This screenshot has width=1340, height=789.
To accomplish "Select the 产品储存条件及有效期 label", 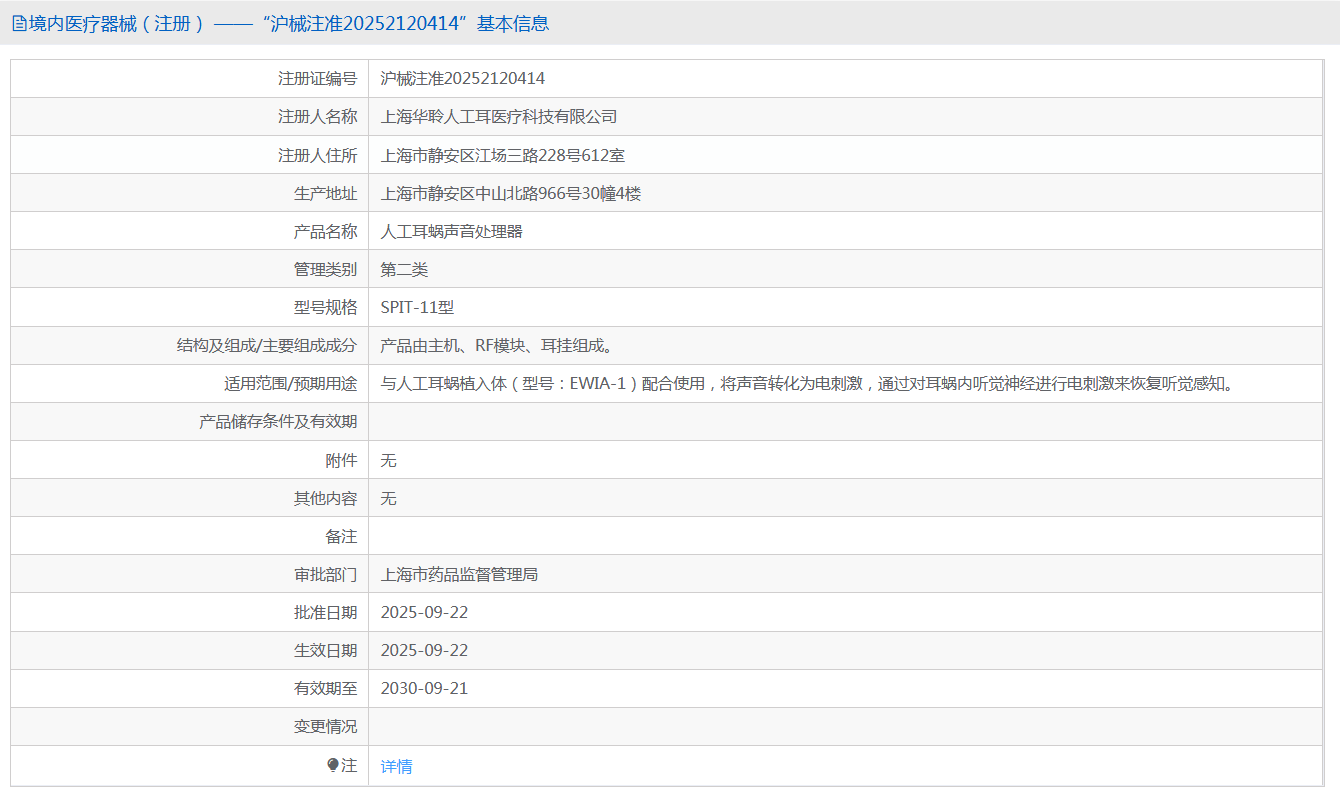I will click(x=278, y=422).
